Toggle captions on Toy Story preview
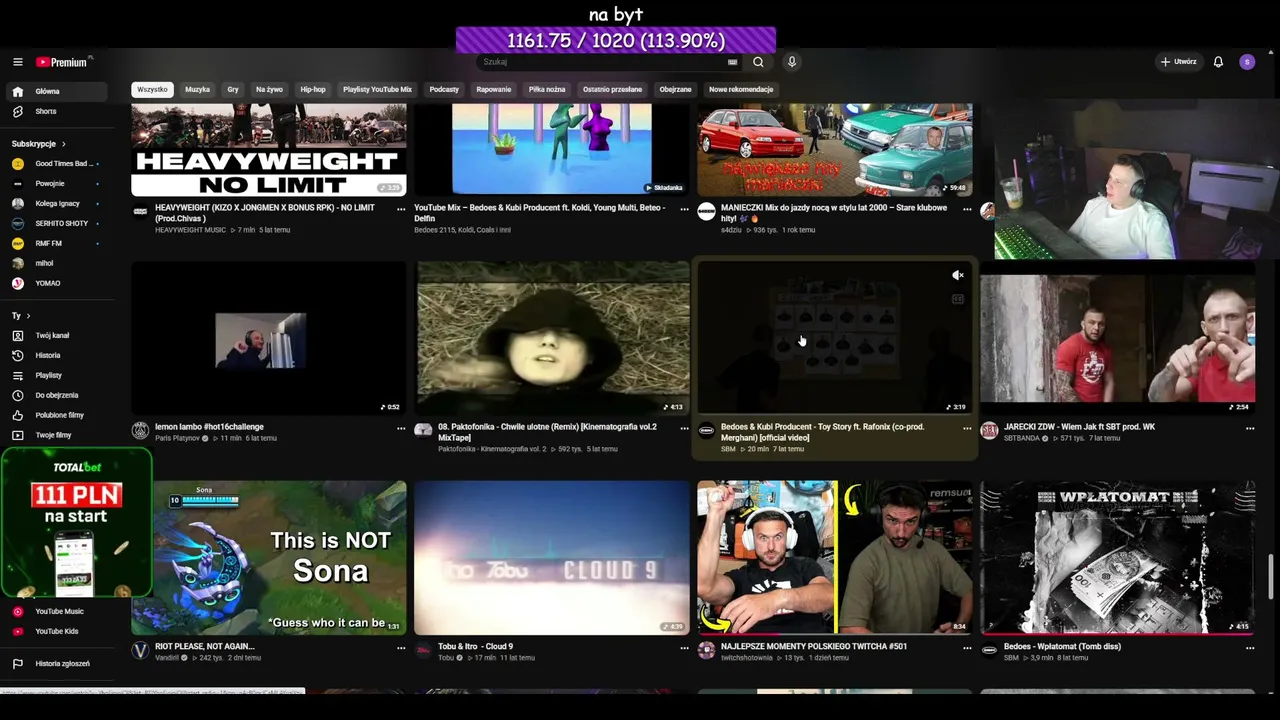 click(957, 298)
